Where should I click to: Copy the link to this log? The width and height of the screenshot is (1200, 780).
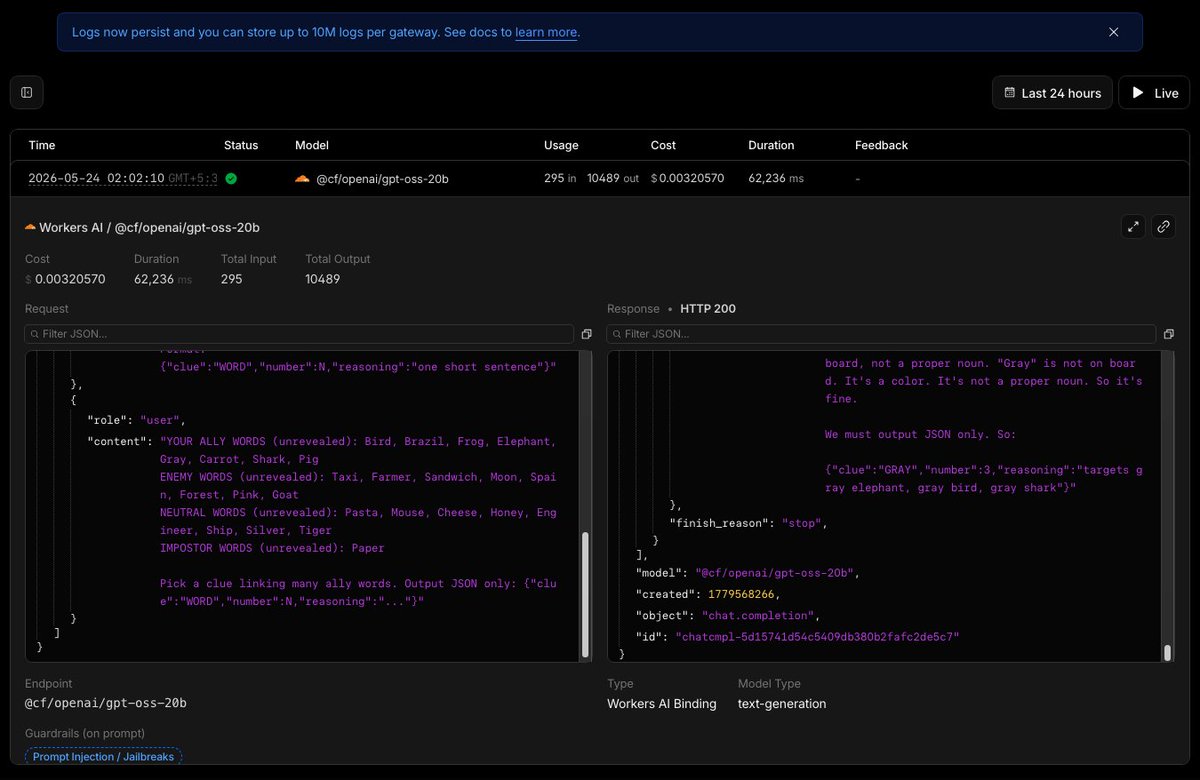(x=1163, y=227)
